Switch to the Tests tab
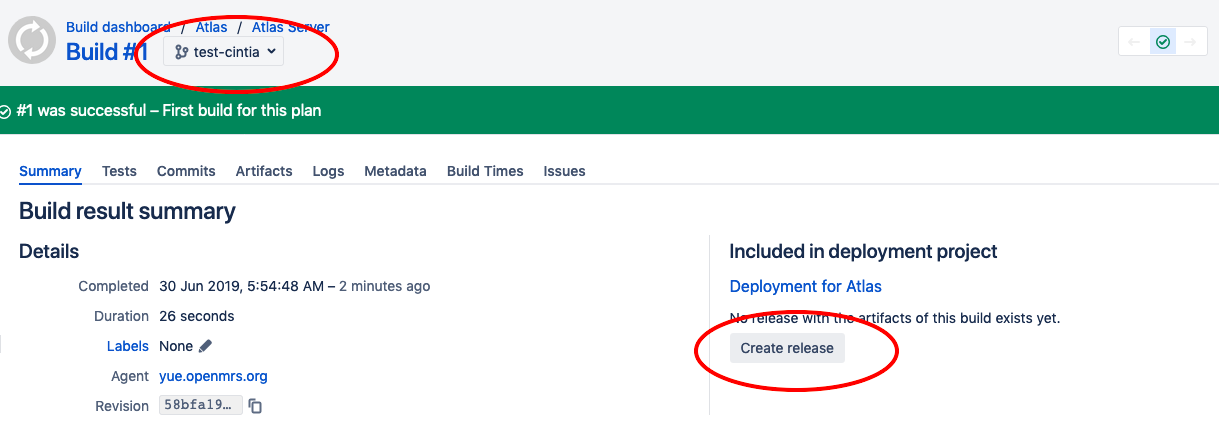1219x437 pixels. [x=119, y=171]
